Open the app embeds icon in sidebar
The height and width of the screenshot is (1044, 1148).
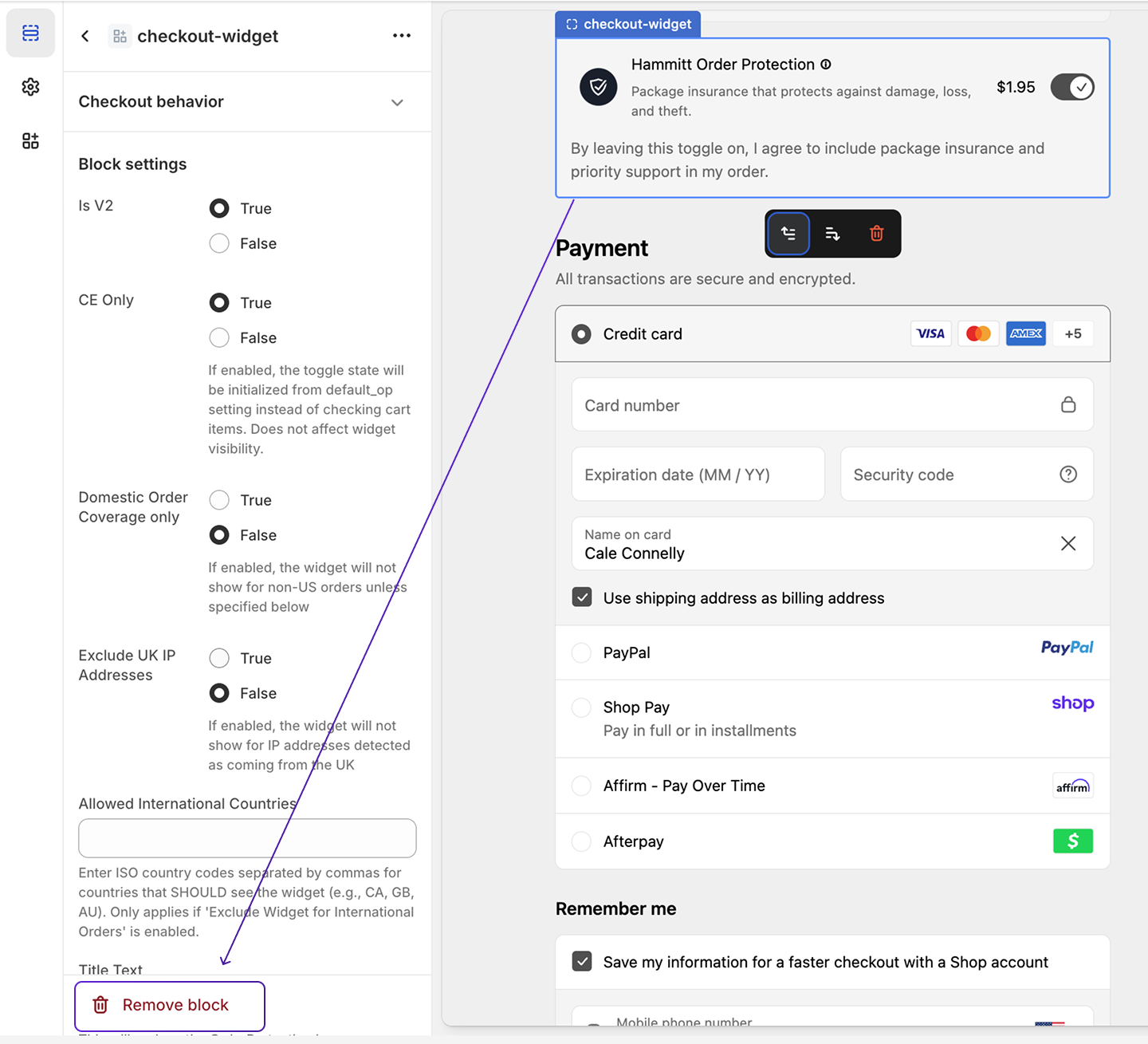tap(30, 141)
